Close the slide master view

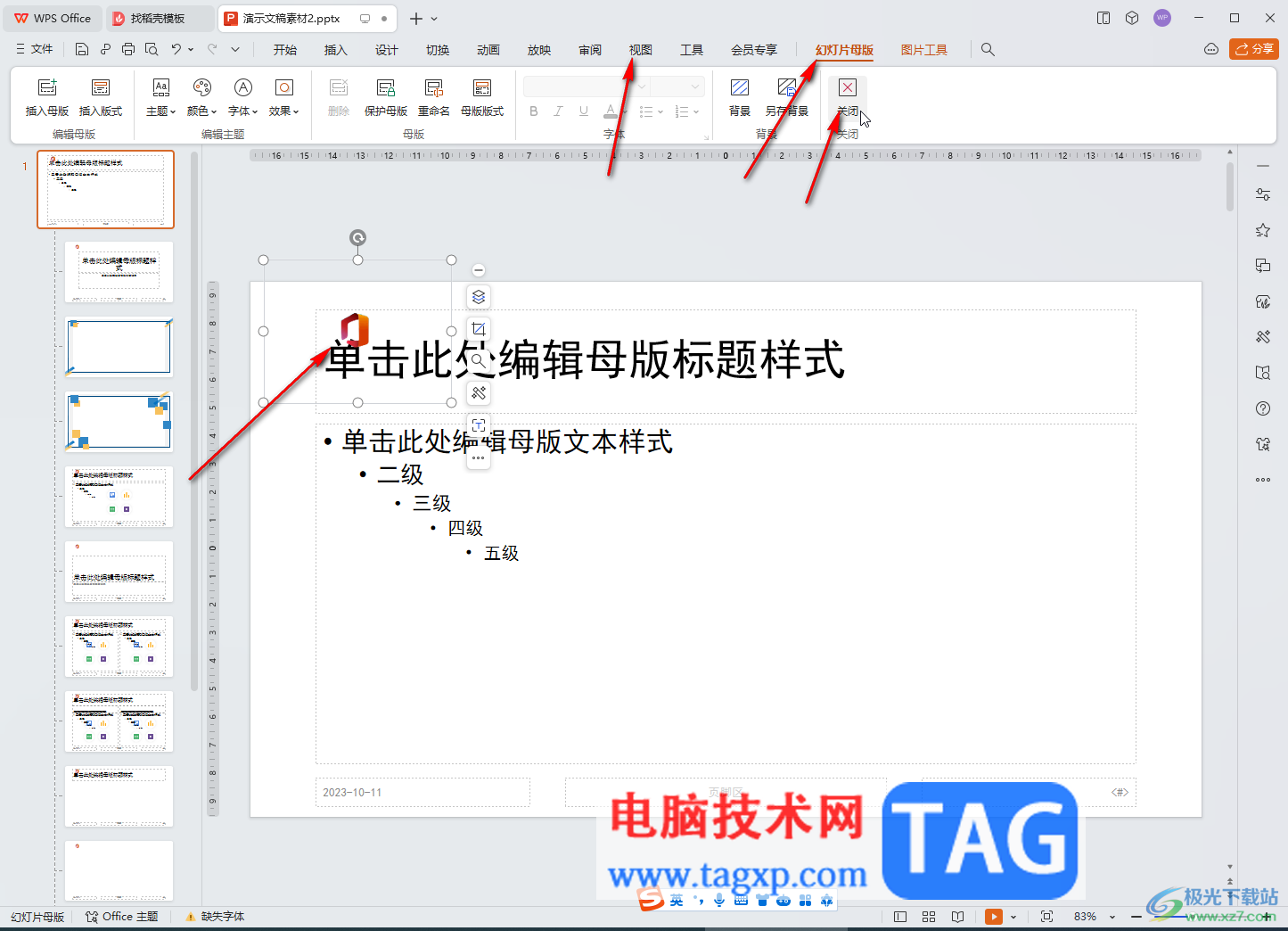(848, 97)
